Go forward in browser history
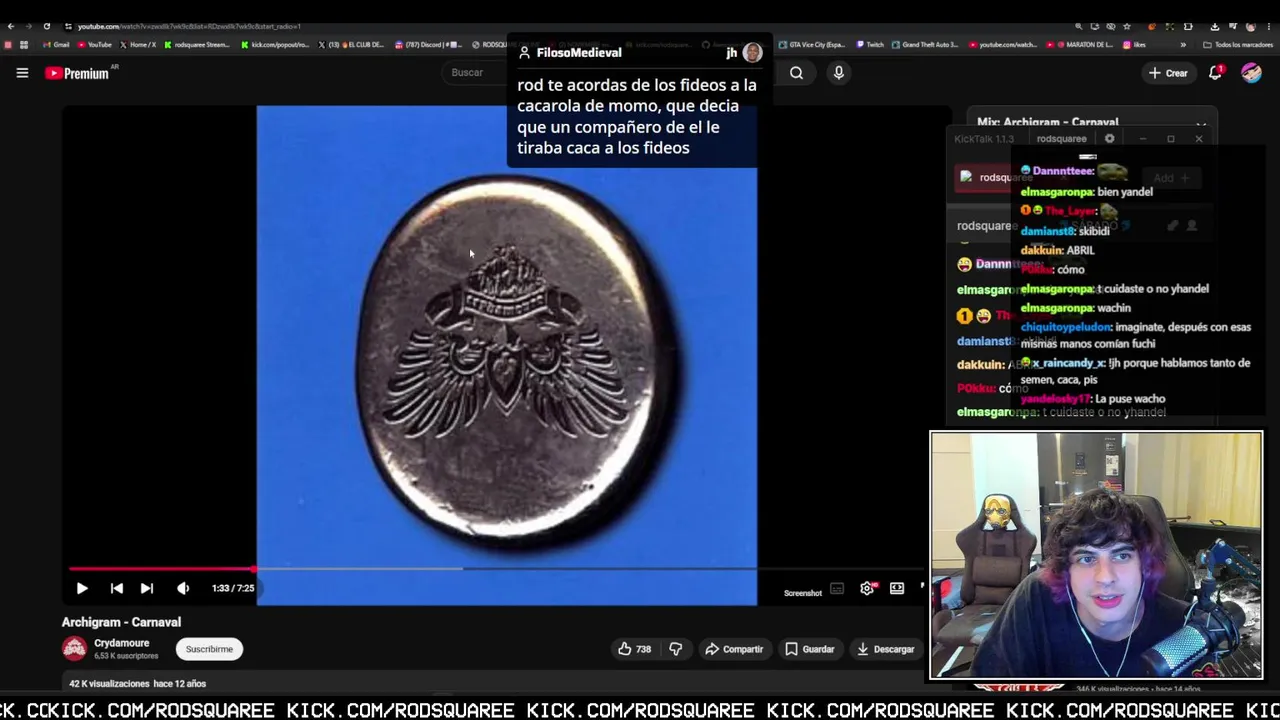 pyautogui.click(x=28, y=26)
